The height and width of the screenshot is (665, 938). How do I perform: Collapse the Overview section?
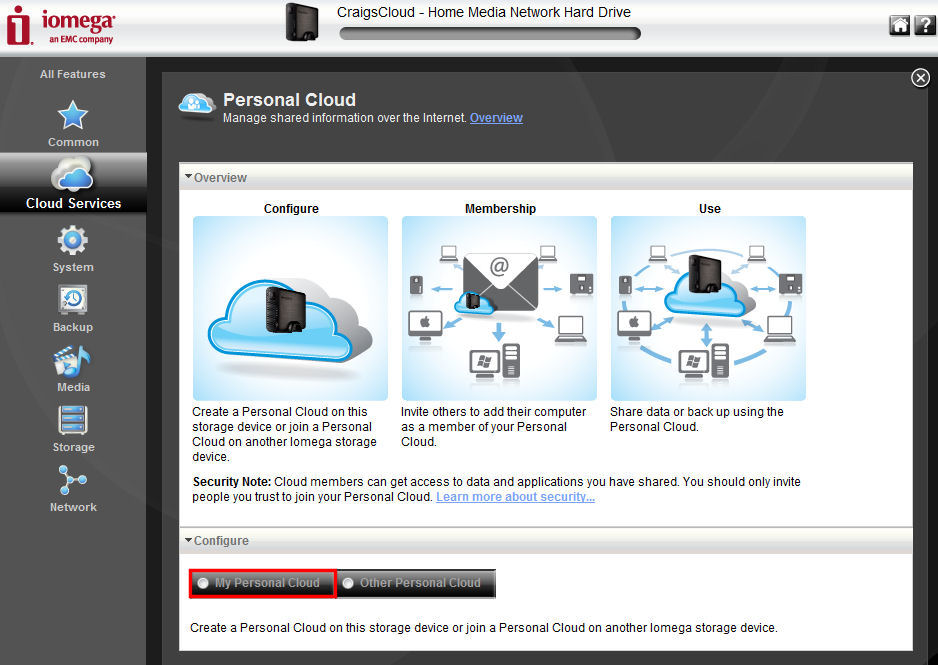(188, 177)
